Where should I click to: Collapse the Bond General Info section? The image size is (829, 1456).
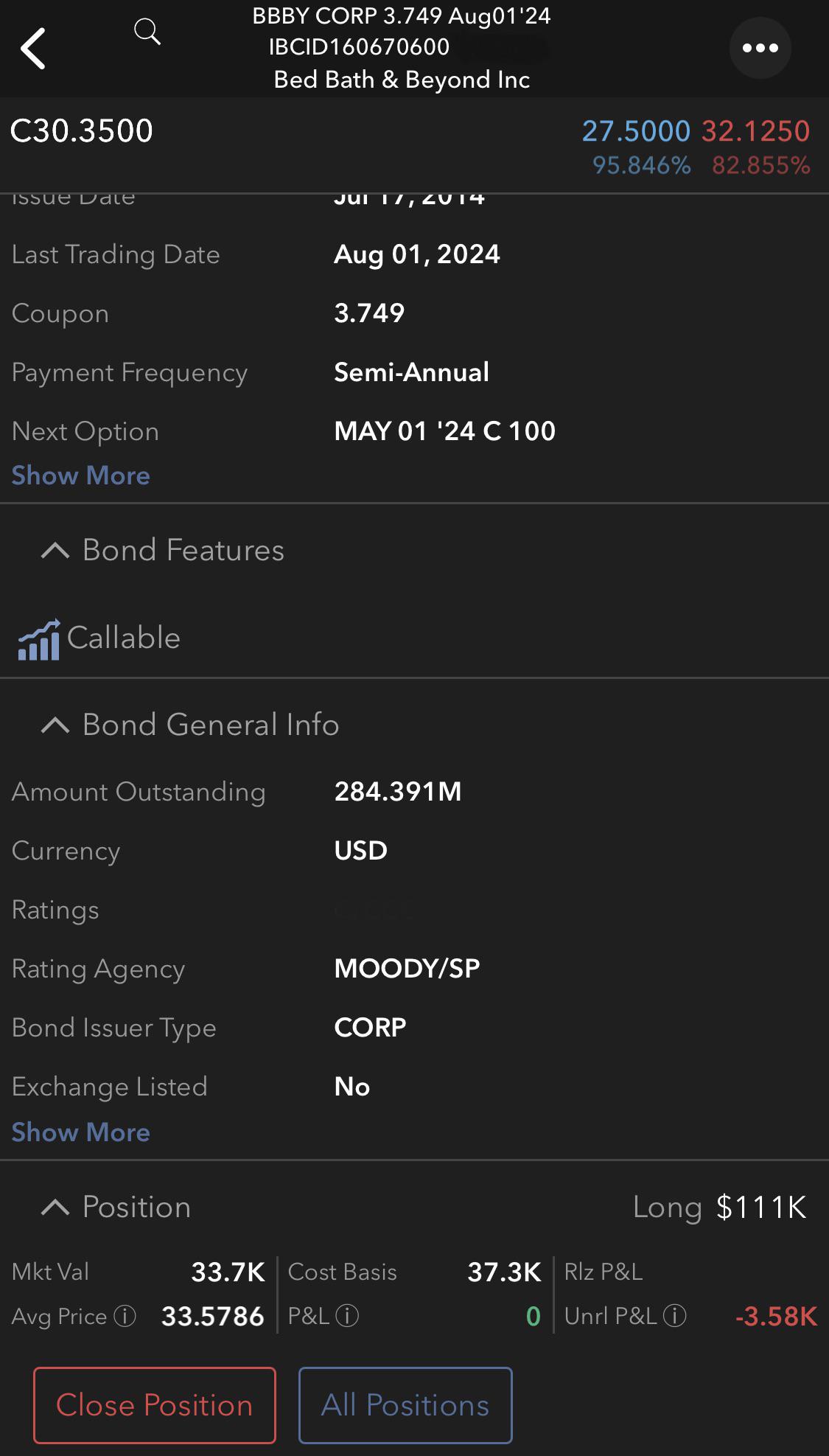pos(55,725)
